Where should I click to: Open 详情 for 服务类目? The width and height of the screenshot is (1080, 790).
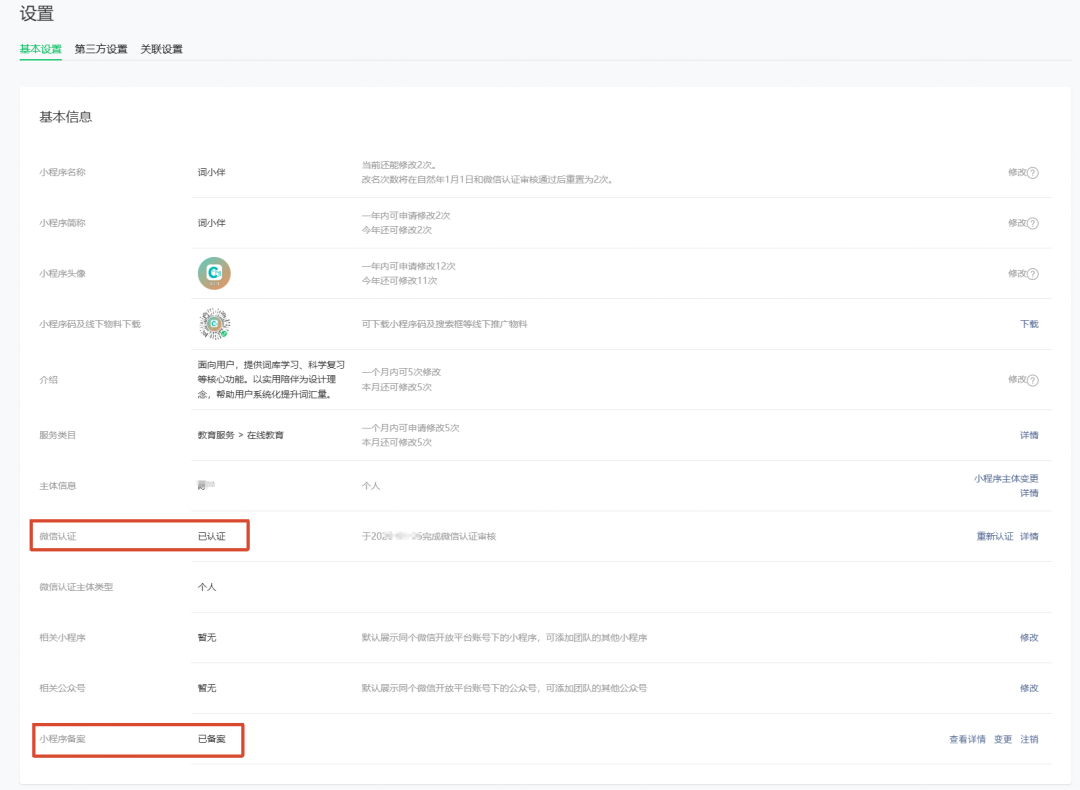click(1029, 435)
